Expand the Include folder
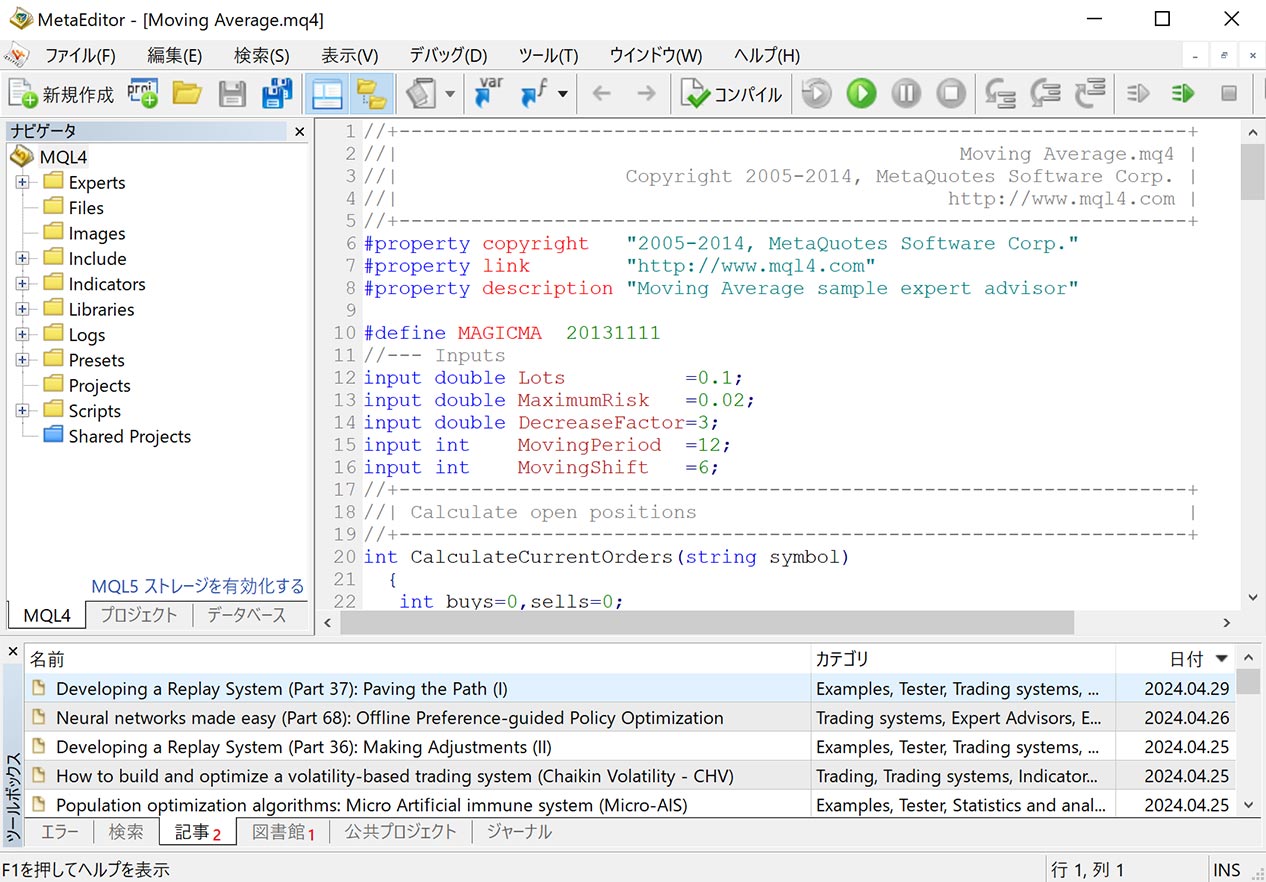This screenshot has width=1266, height=882. tap(22, 258)
